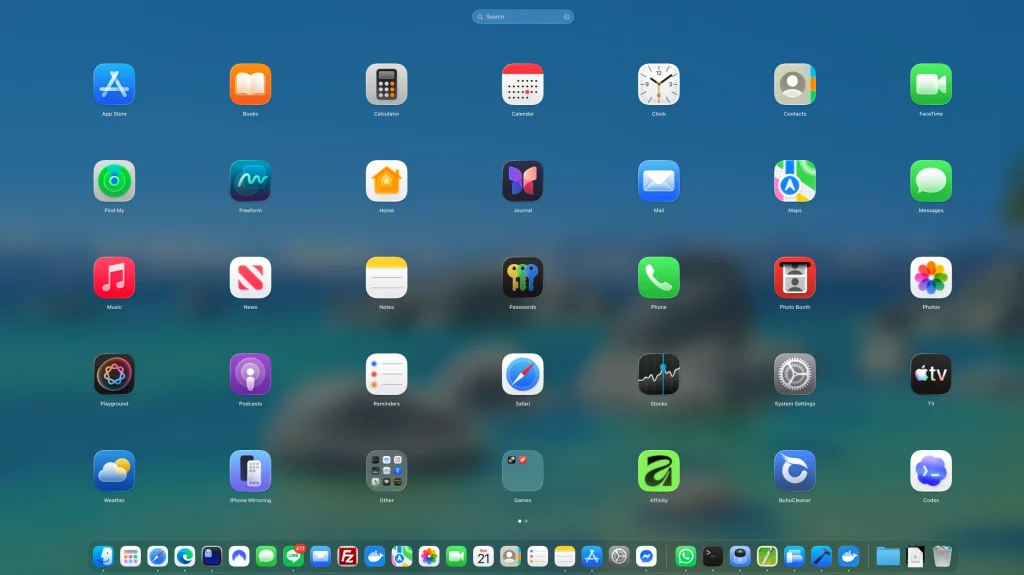Launch the Passwords app
This screenshot has width=1024, height=575.
[x=522, y=278]
